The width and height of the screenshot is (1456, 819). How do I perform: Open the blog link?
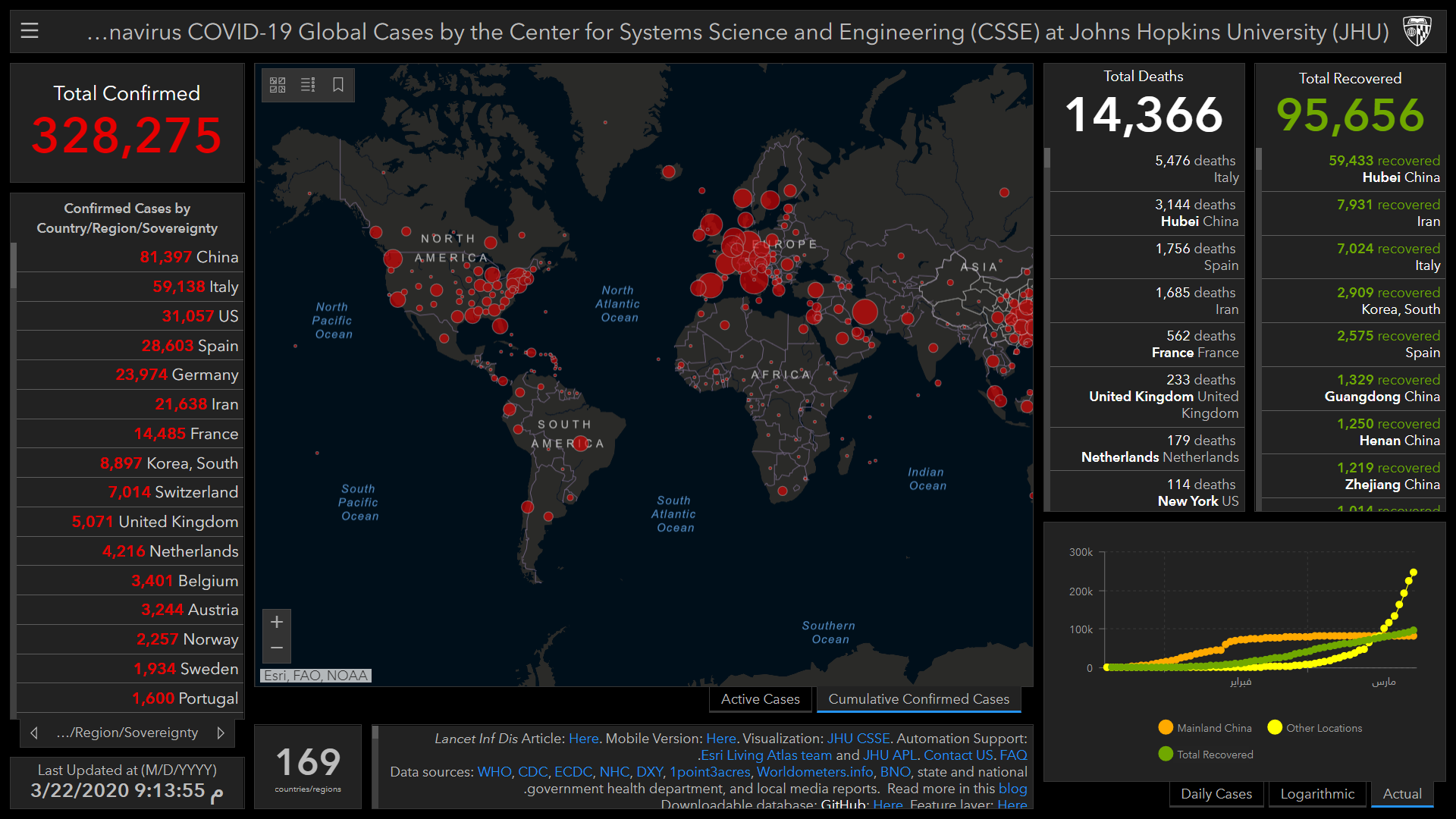(x=1012, y=789)
